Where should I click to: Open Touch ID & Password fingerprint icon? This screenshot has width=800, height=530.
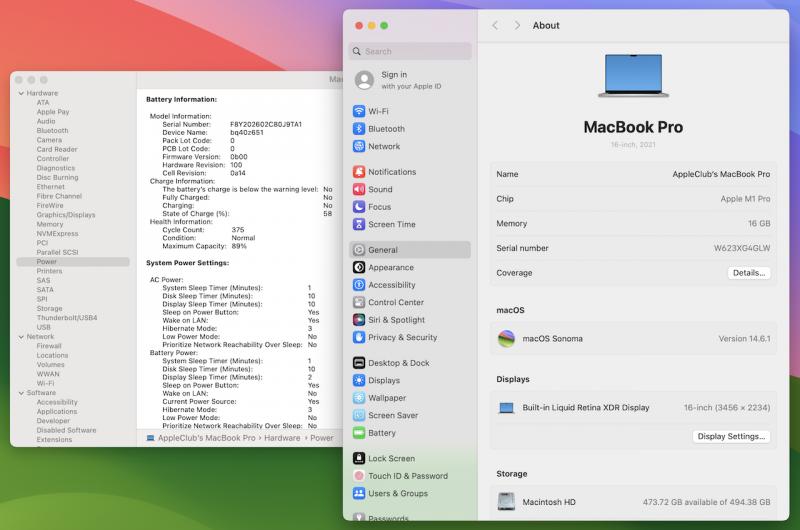tap(359, 475)
